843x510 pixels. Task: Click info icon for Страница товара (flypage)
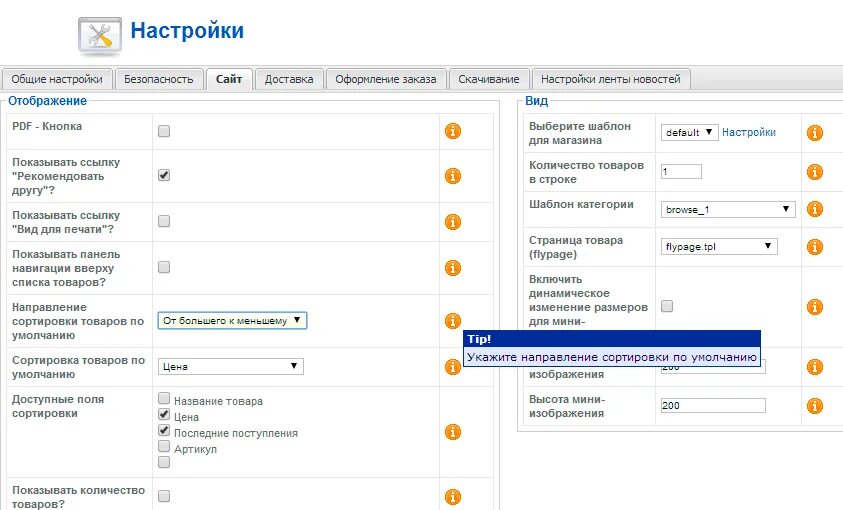pyautogui.click(x=815, y=247)
